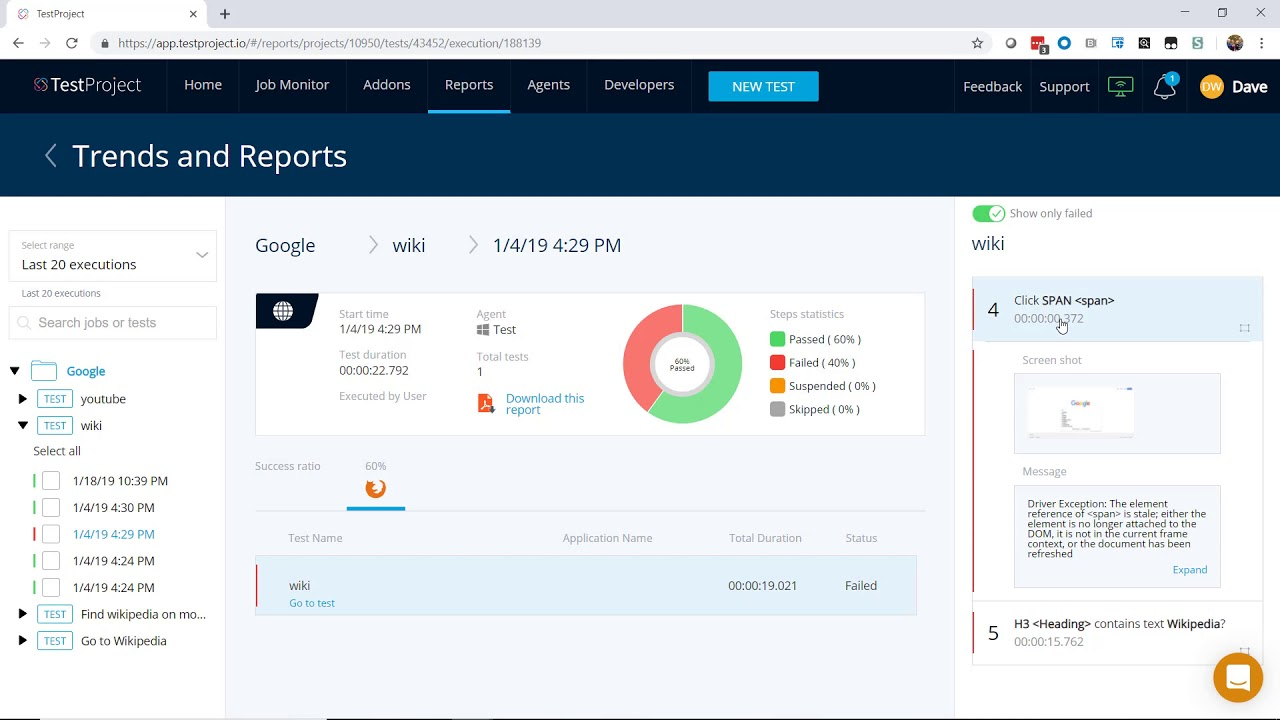
Task: Click the PDF download report icon
Action: [x=486, y=403]
